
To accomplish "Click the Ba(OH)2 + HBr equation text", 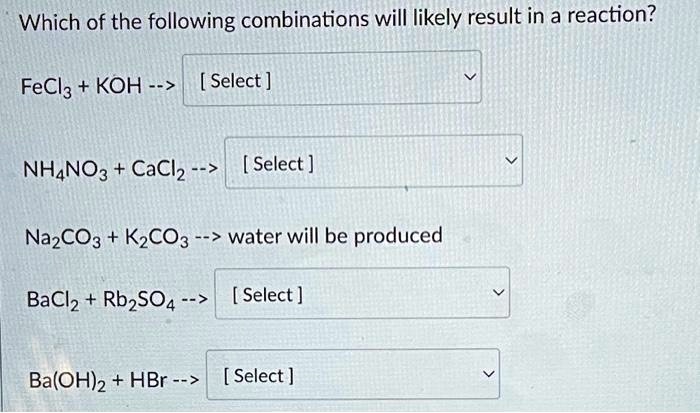I will tap(92, 378).
